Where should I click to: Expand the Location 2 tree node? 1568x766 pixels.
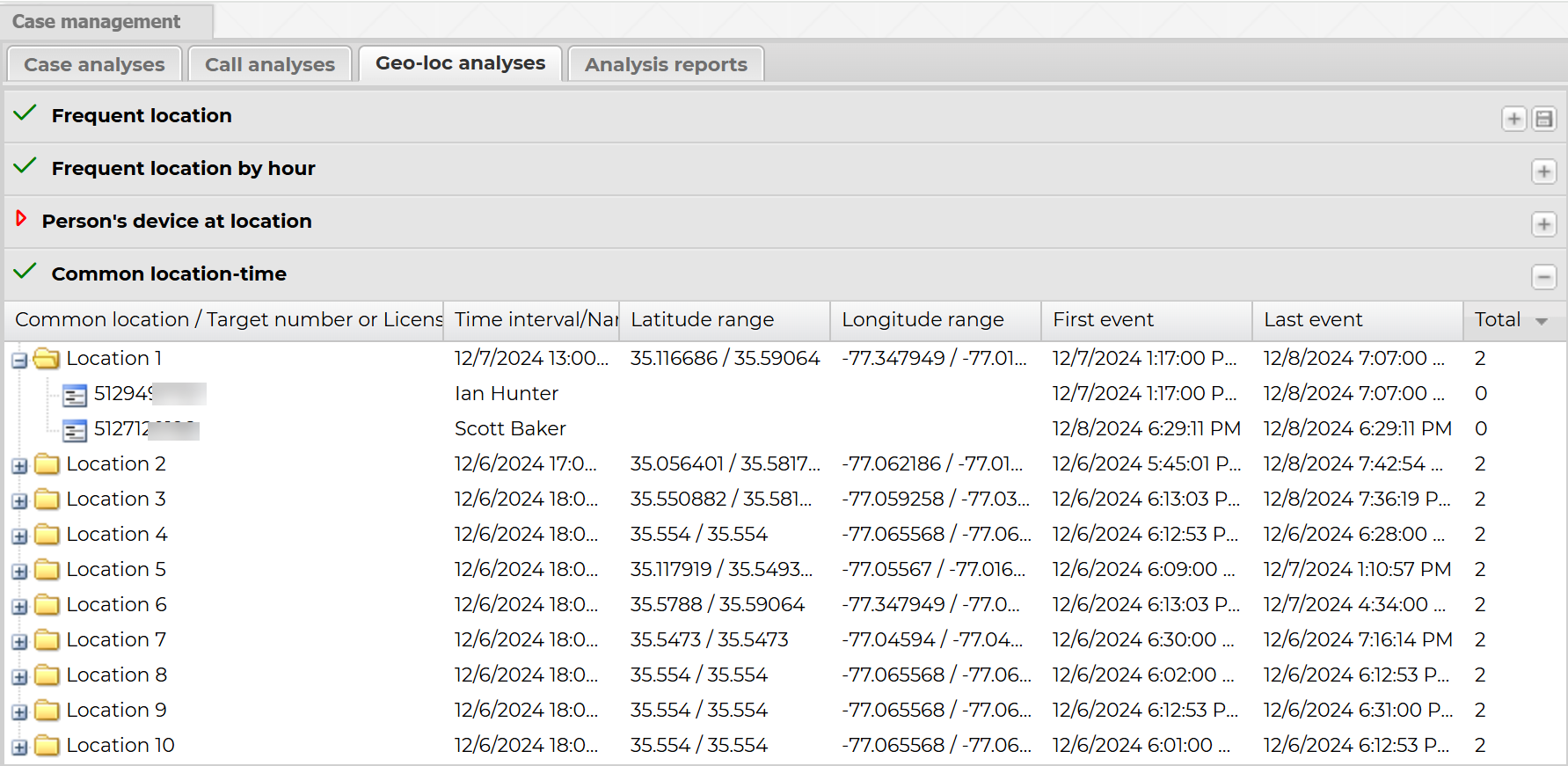[19, 466]
